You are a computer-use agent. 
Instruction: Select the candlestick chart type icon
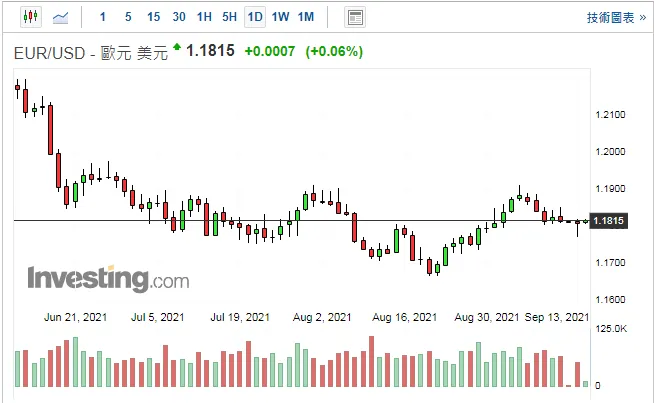[31, 17]
